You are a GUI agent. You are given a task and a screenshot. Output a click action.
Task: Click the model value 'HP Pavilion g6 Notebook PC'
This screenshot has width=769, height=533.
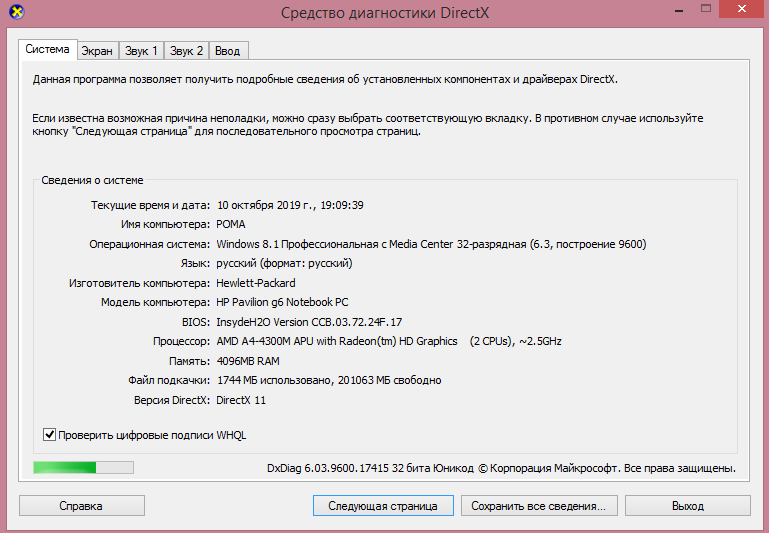point(282,302)
